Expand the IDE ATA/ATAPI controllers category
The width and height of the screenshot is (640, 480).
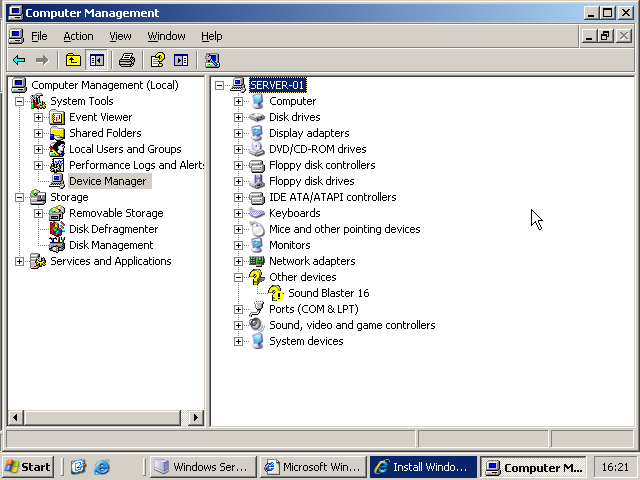click(x=239, y=198)
